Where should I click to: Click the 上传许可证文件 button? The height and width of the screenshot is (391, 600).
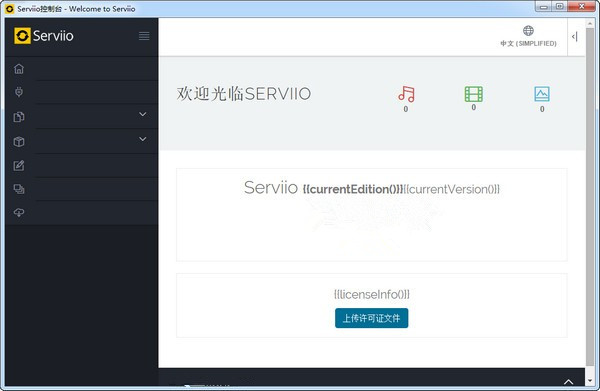[x=371, y=318]
